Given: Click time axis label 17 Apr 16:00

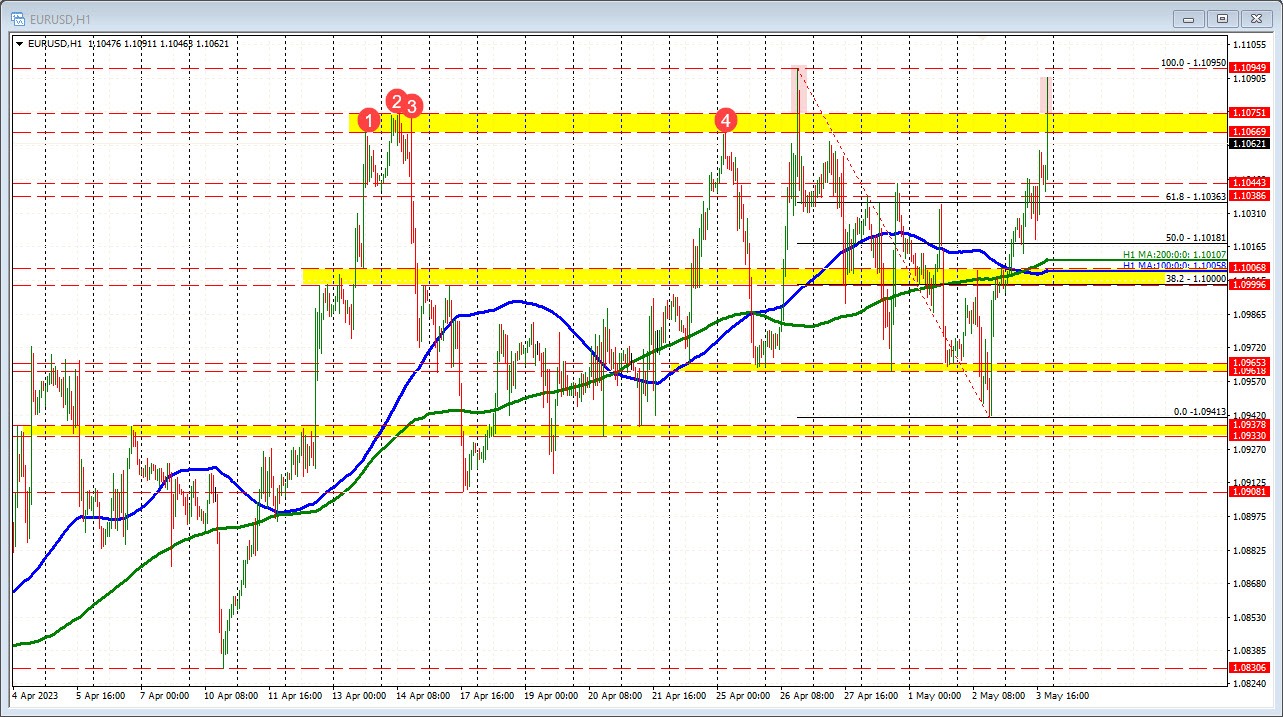Looking at the screenshot, I should click(x=487, y=694).
